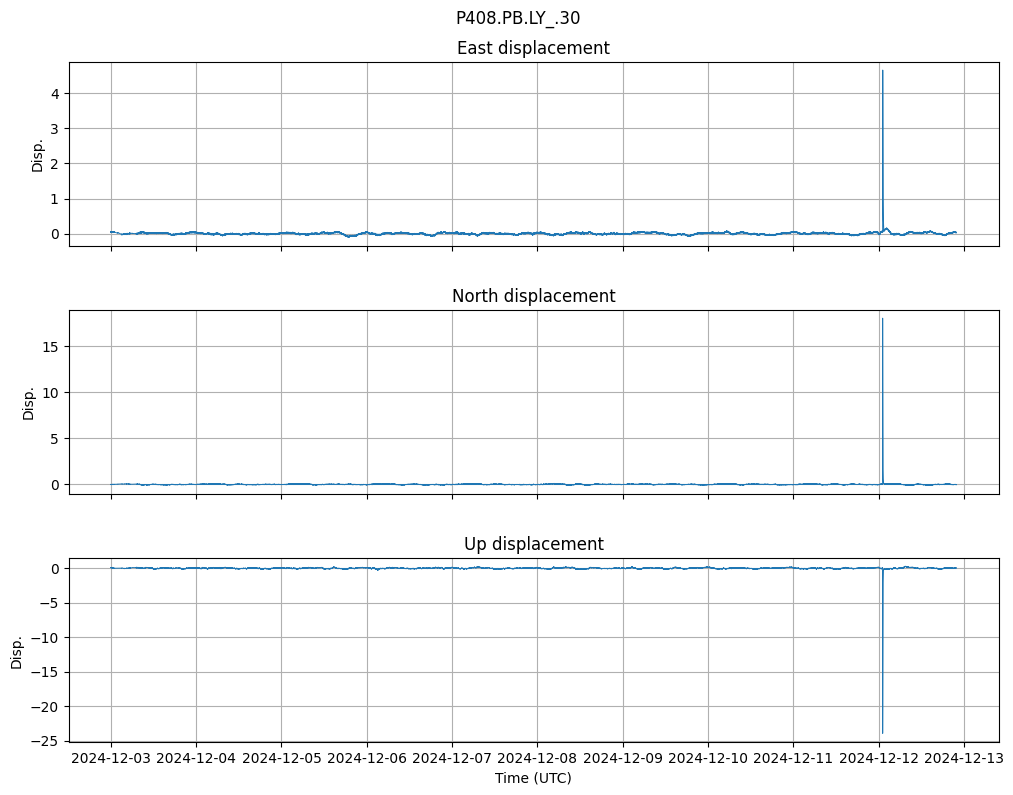Select the 2024-12-12 date tick label

(x=879, y=759)
